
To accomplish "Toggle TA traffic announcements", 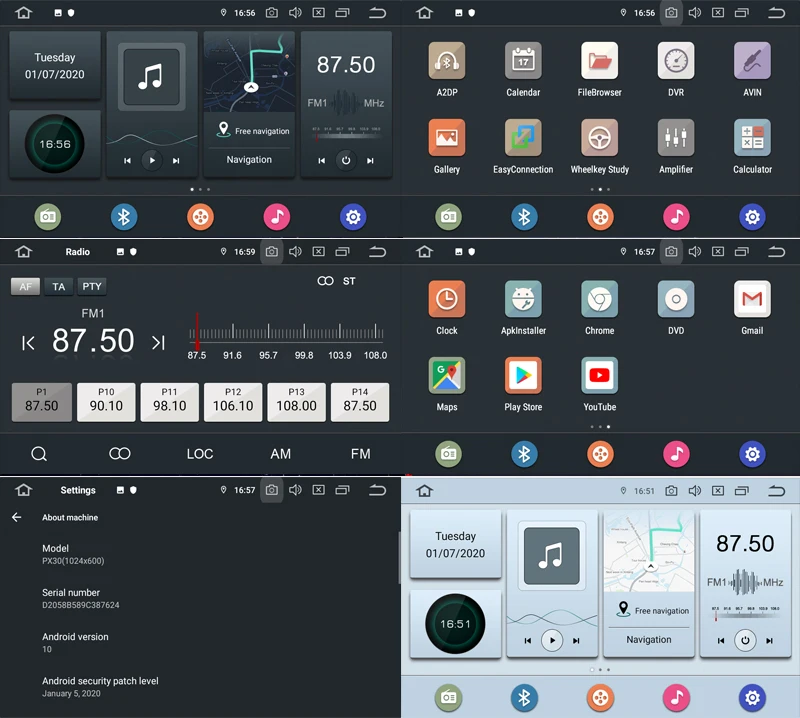I will 58,286.
